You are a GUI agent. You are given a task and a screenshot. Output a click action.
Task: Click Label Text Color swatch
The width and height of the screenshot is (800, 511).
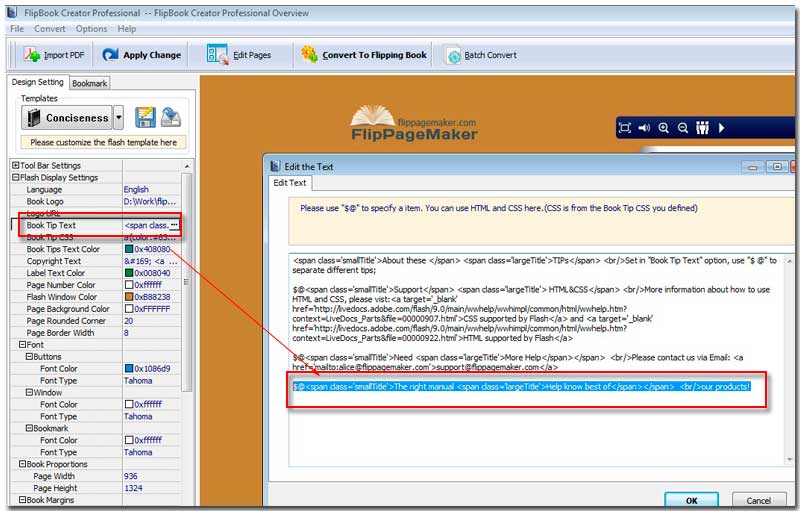[129, 273]
